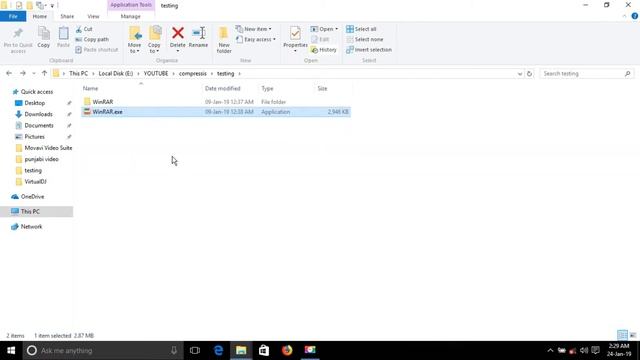
Task: Open file Properties
Action: [x=295, y=39]
